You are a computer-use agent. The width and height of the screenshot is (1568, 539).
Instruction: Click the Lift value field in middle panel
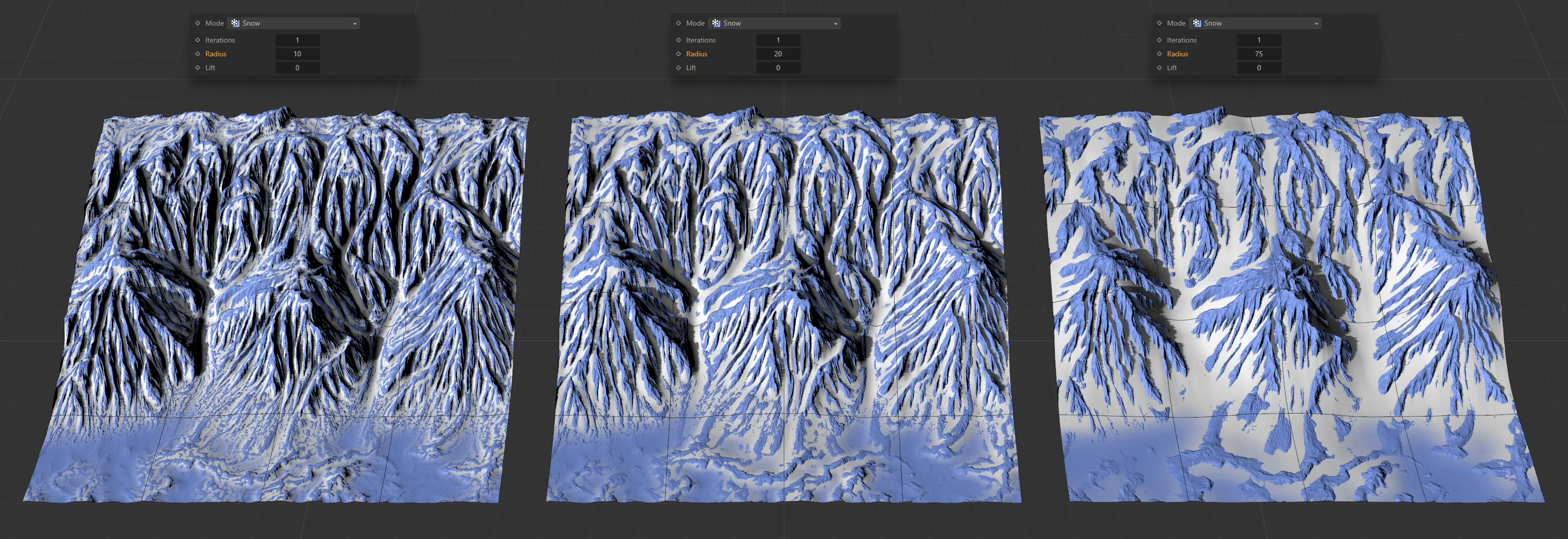778,67
